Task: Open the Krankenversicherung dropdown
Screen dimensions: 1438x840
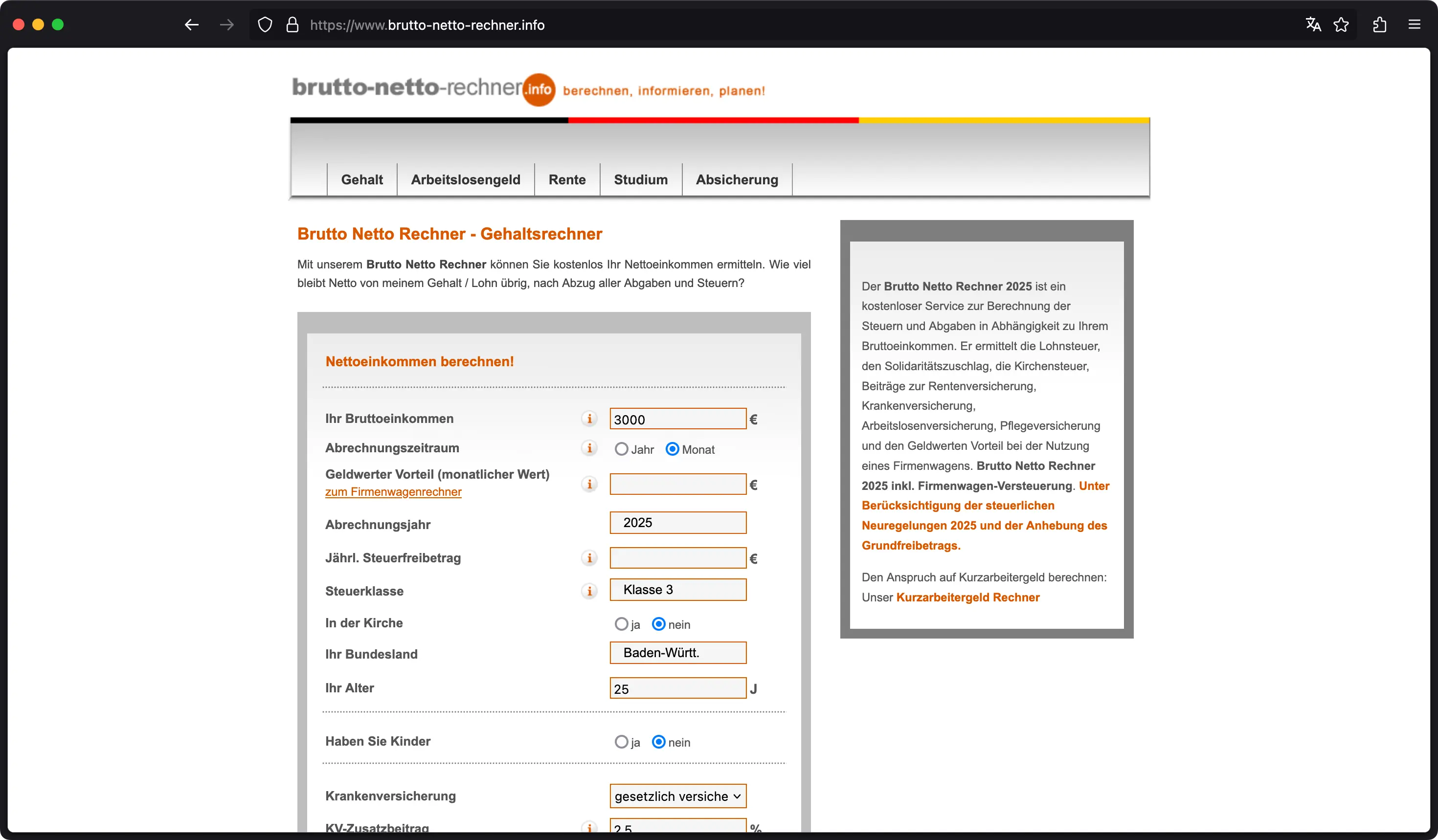Action: (x=677, y=796)
